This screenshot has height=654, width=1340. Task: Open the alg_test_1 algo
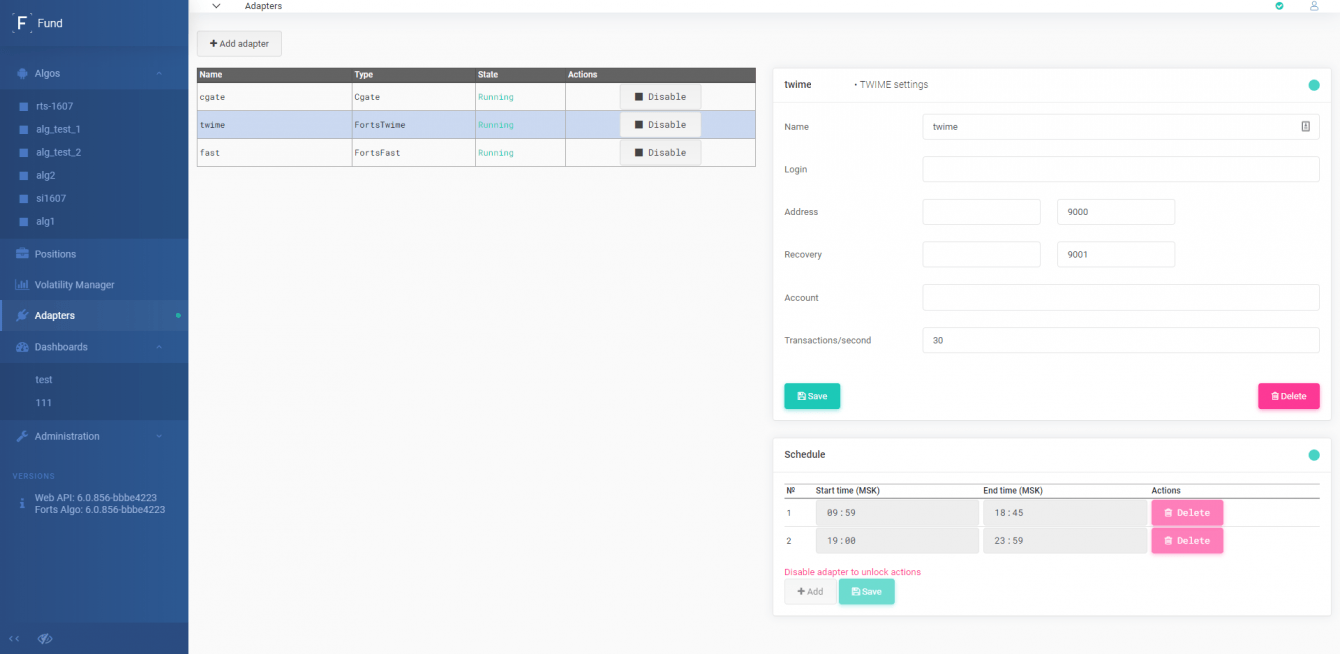click(x=58, y=129)
